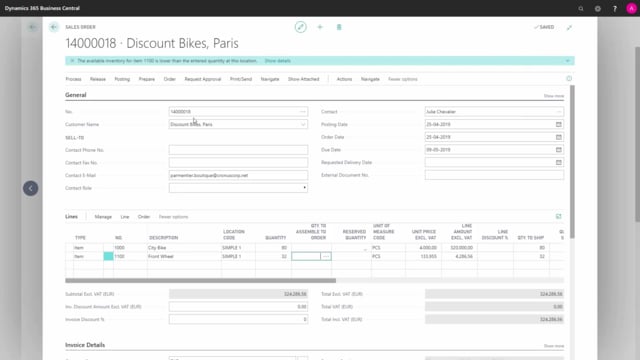Click the External Document No. field
Screen dimensions: 640x360
pyautogui.click(x=494, y=175)
